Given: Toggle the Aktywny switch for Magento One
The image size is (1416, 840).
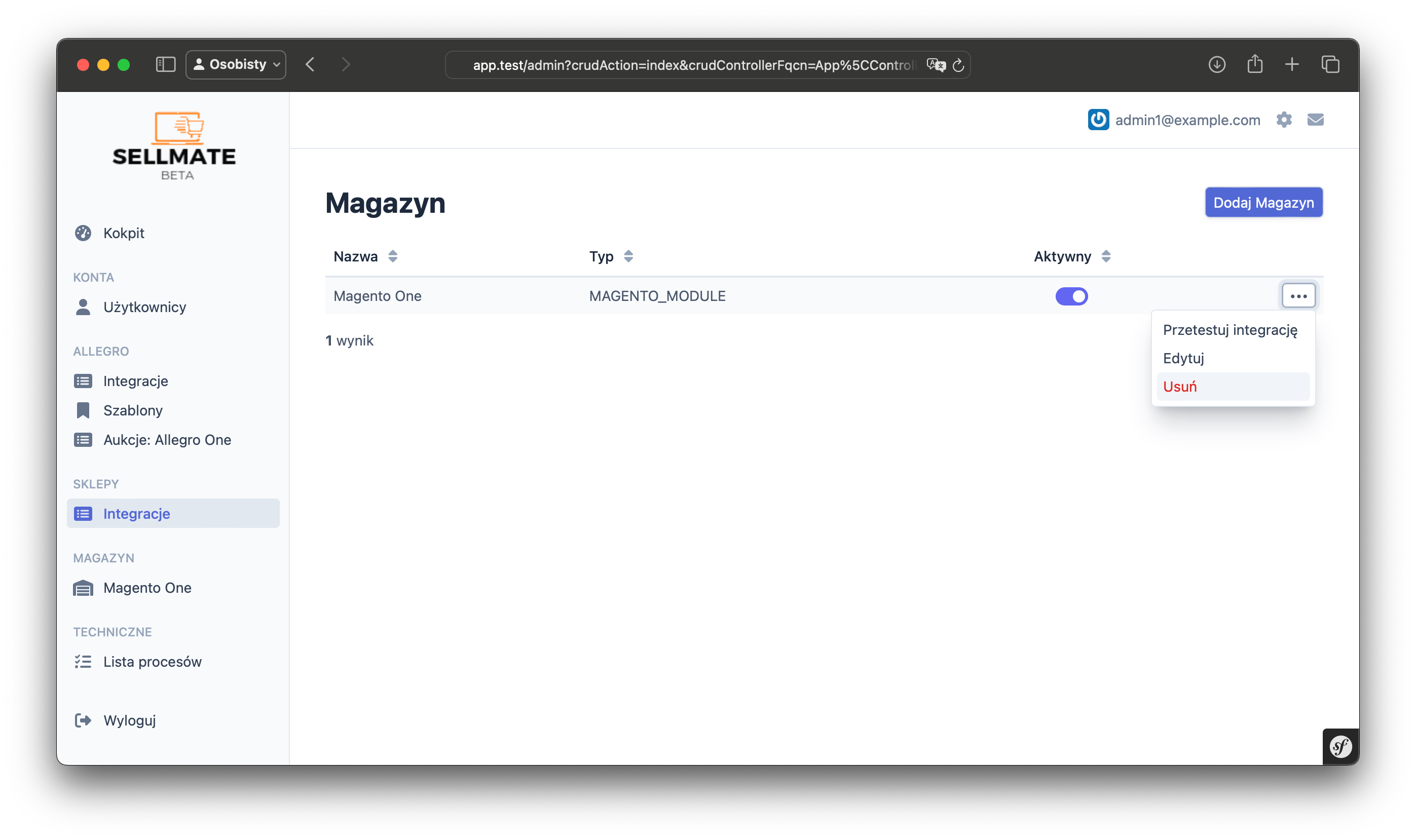Looking at the screenshot, I should pyautogui.click(x=1071, y=296).
